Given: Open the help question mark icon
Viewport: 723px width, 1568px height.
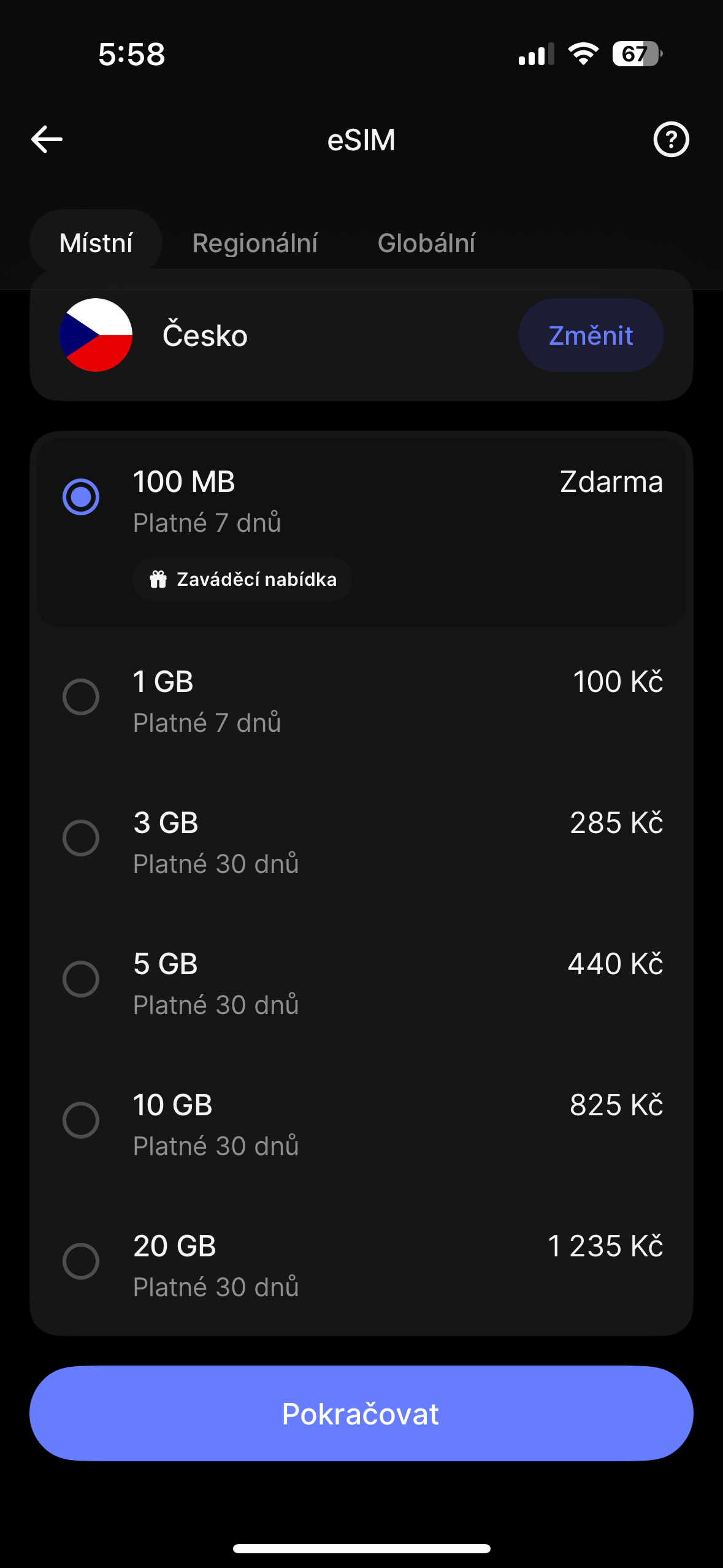Looking at the screenshot, I should click(x=671, y=140).
